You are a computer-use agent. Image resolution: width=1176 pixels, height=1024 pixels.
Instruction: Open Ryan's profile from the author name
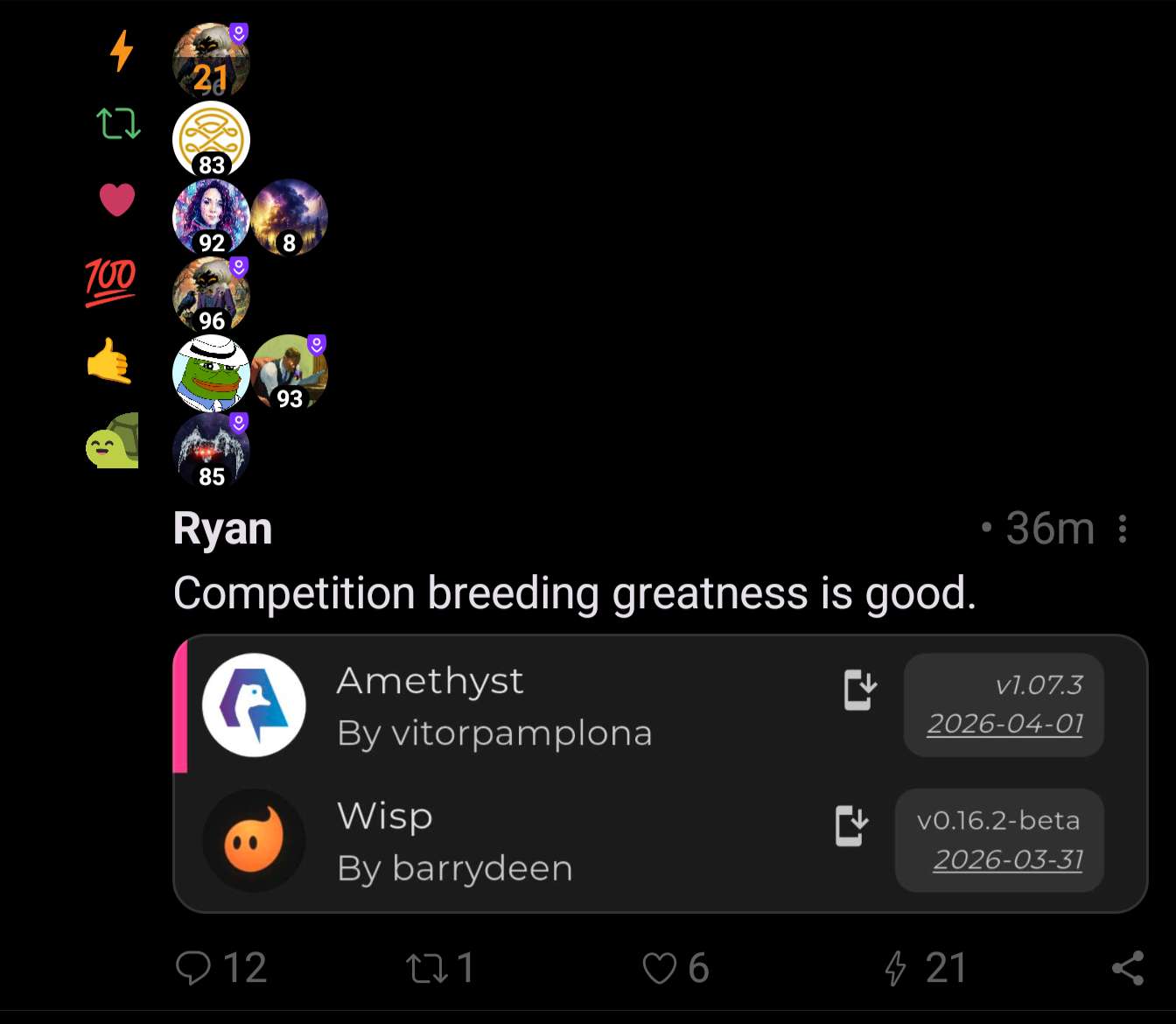222,529
